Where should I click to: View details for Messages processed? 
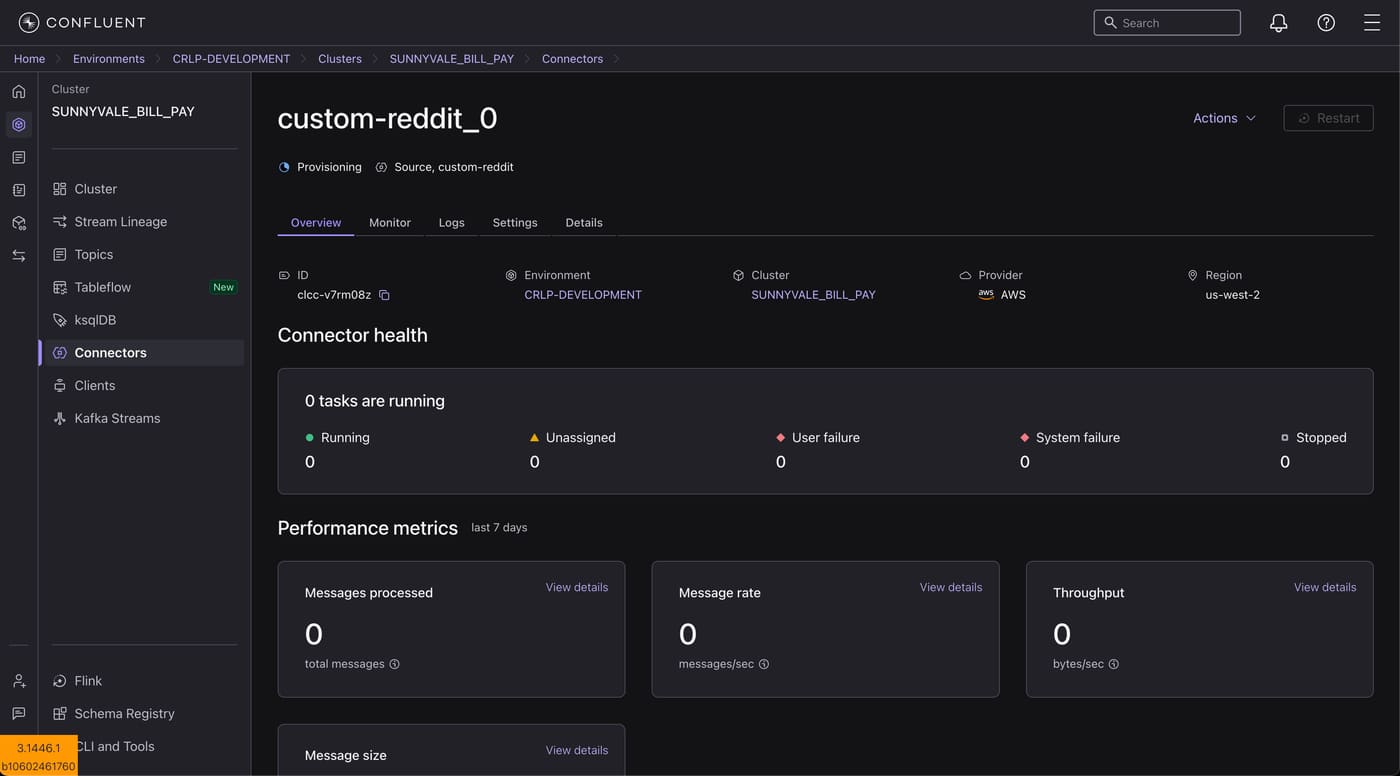[577, 587]
